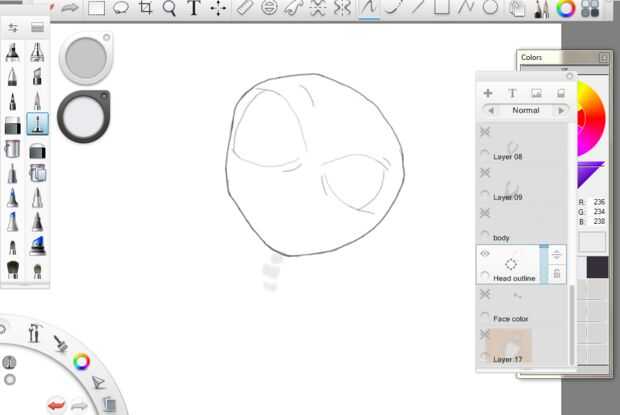
Task: Click the red undo arrow in lagoon
Action: coord(56,406)
